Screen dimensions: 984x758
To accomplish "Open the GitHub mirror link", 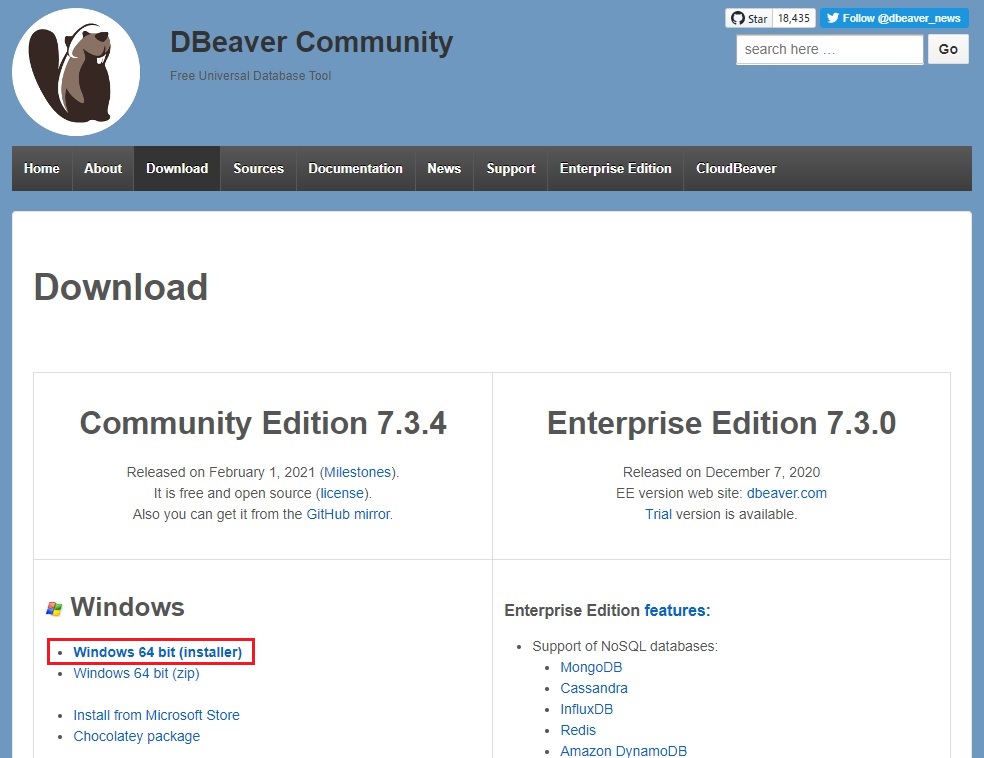I will (348, 514).
